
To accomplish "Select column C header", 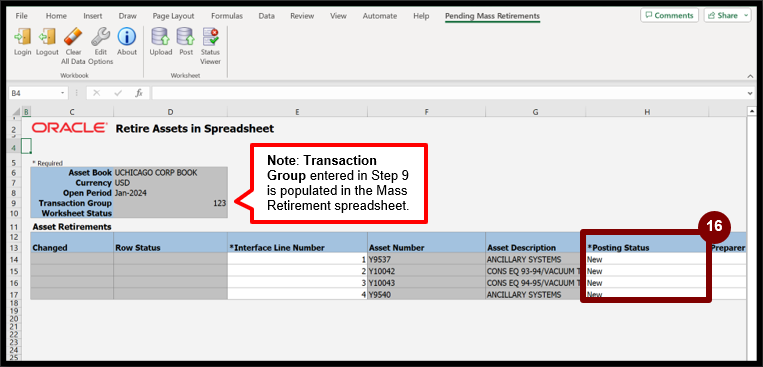I will (x=72, y=112).
